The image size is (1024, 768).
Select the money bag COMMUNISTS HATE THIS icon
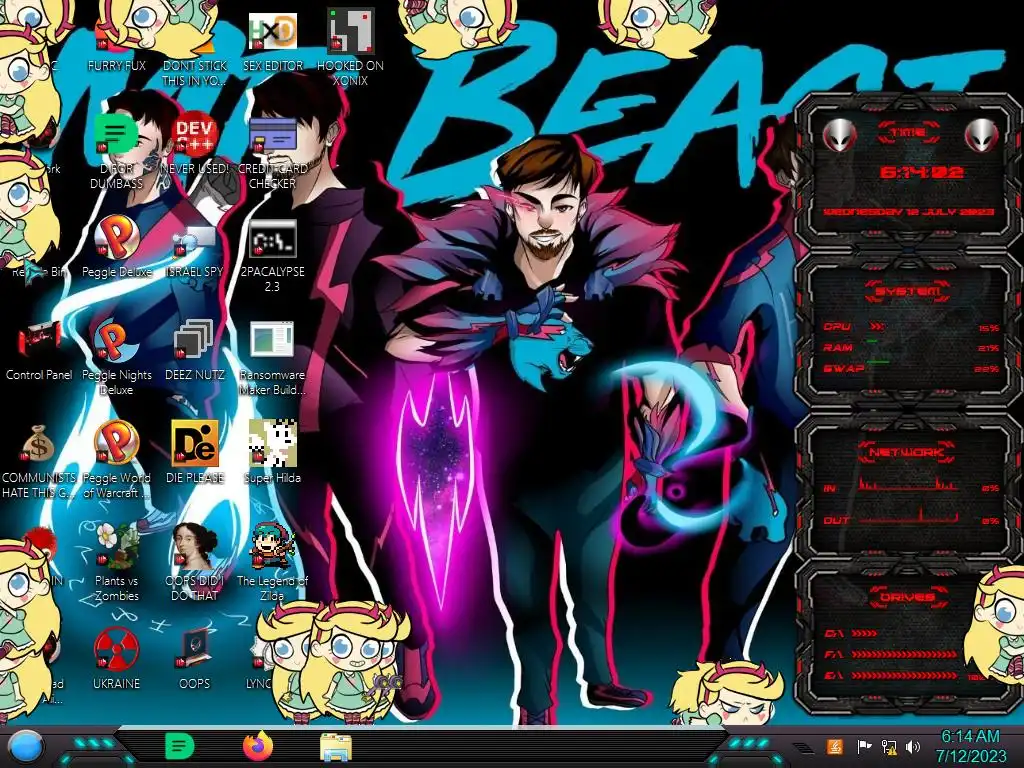(x=39, y=460)
